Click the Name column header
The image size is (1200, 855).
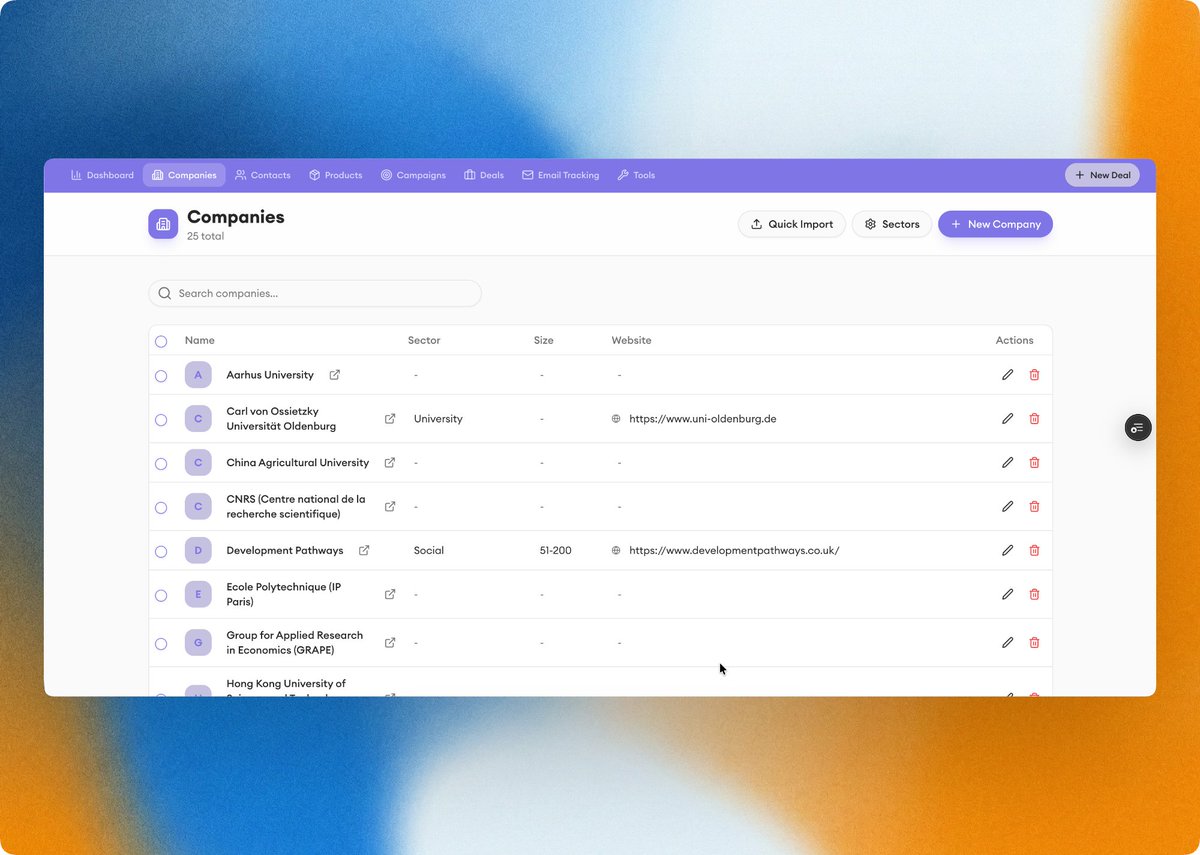(x=200, y=340)
